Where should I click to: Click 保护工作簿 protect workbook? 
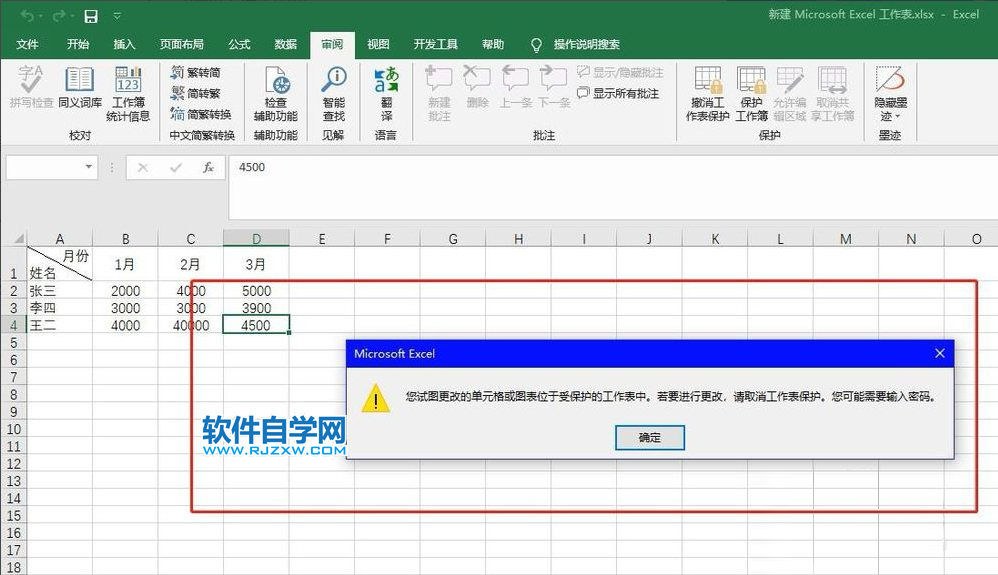coord(751,94)
